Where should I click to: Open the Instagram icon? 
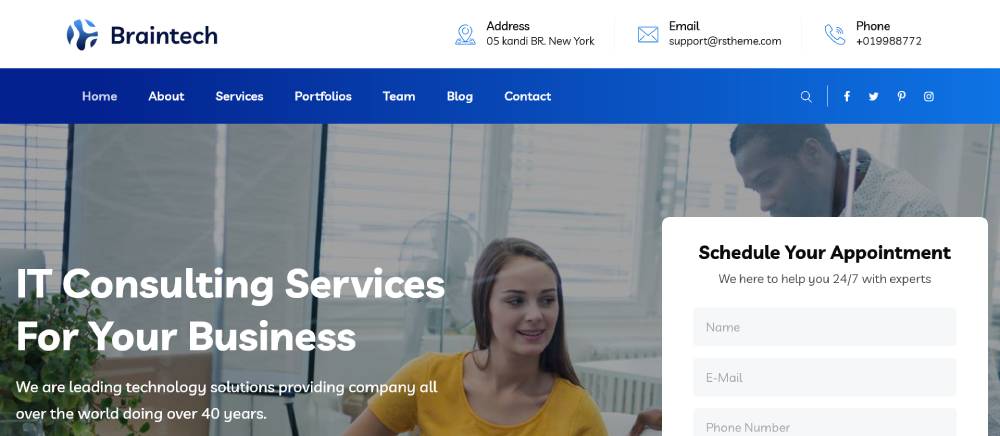point(929,96)
